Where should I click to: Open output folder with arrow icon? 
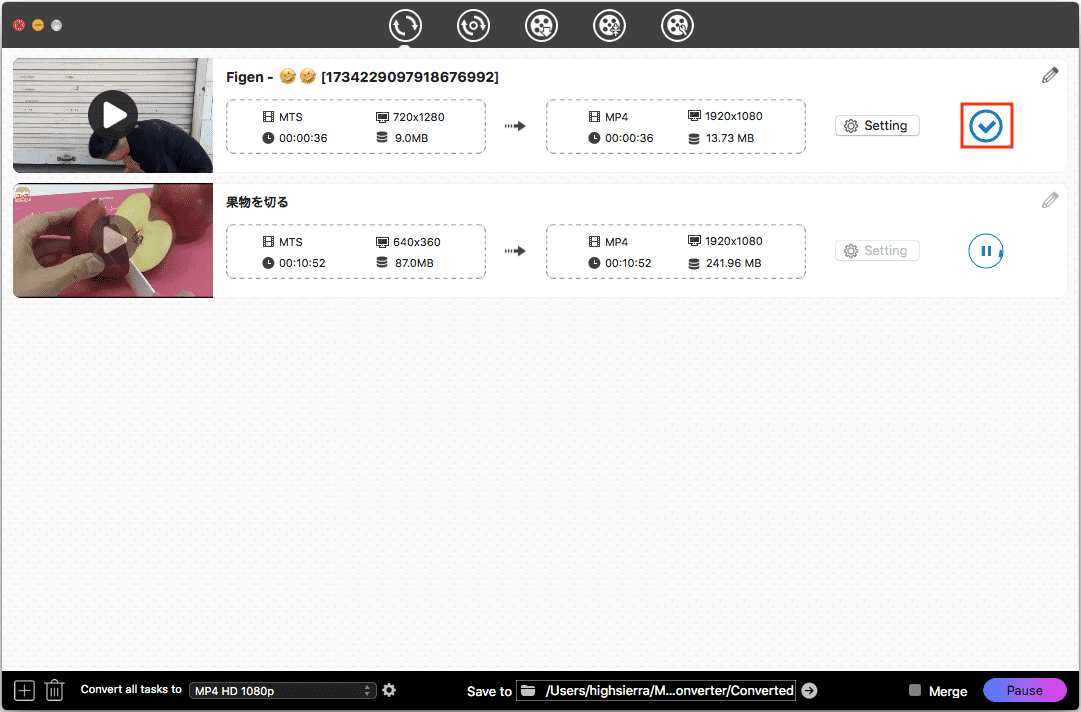(809, 691)
